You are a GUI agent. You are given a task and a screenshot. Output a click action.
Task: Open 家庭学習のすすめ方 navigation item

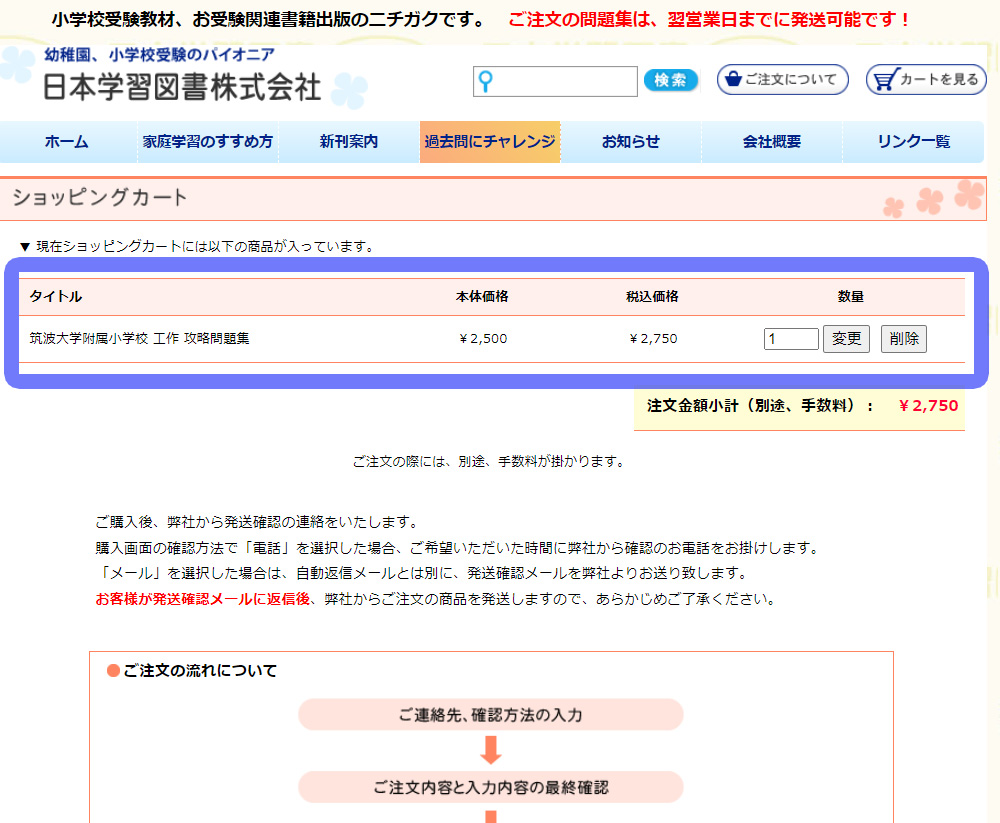pos(208,142)
